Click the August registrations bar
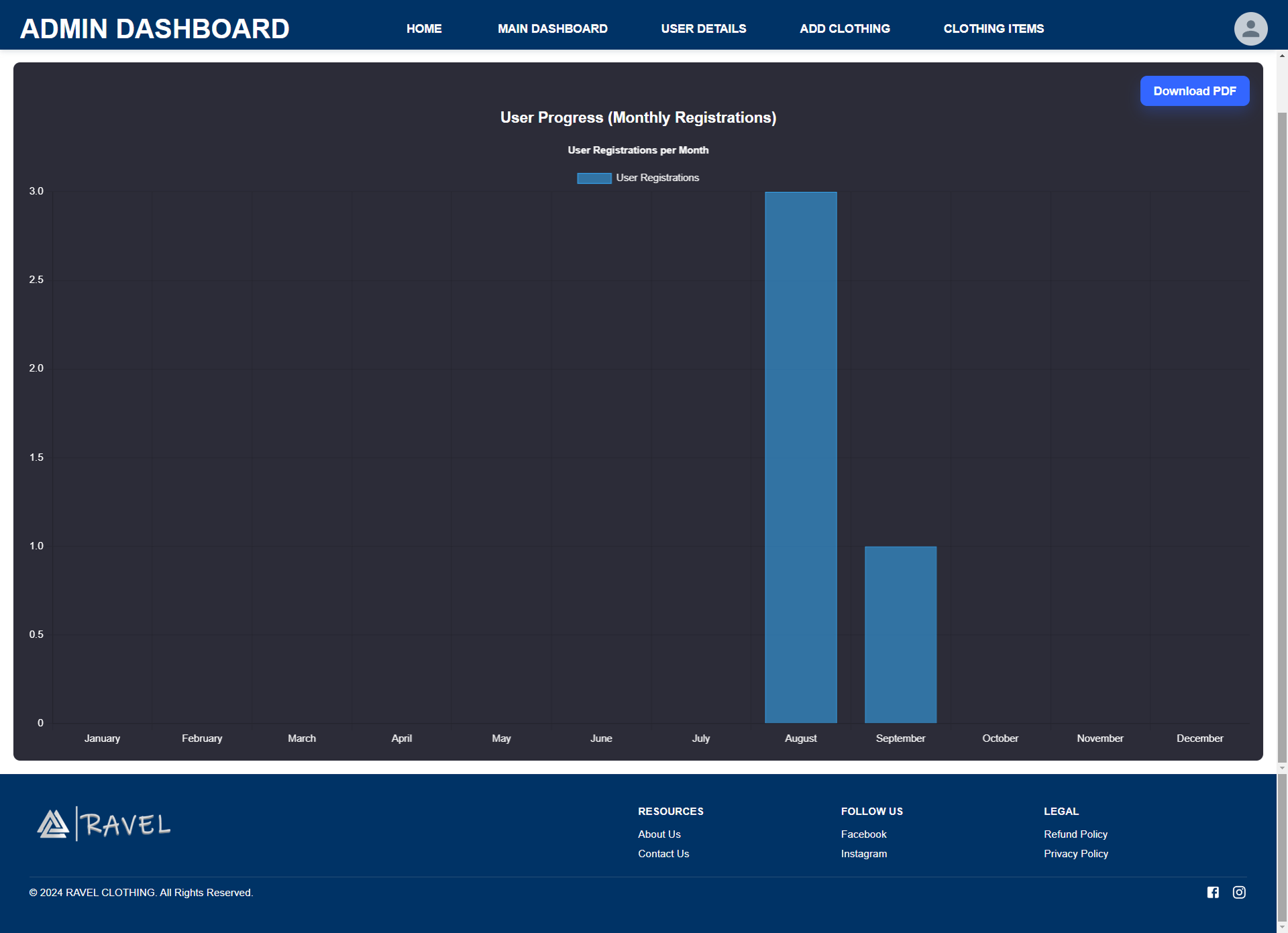 pyautogui.click(x=800, y=457)
